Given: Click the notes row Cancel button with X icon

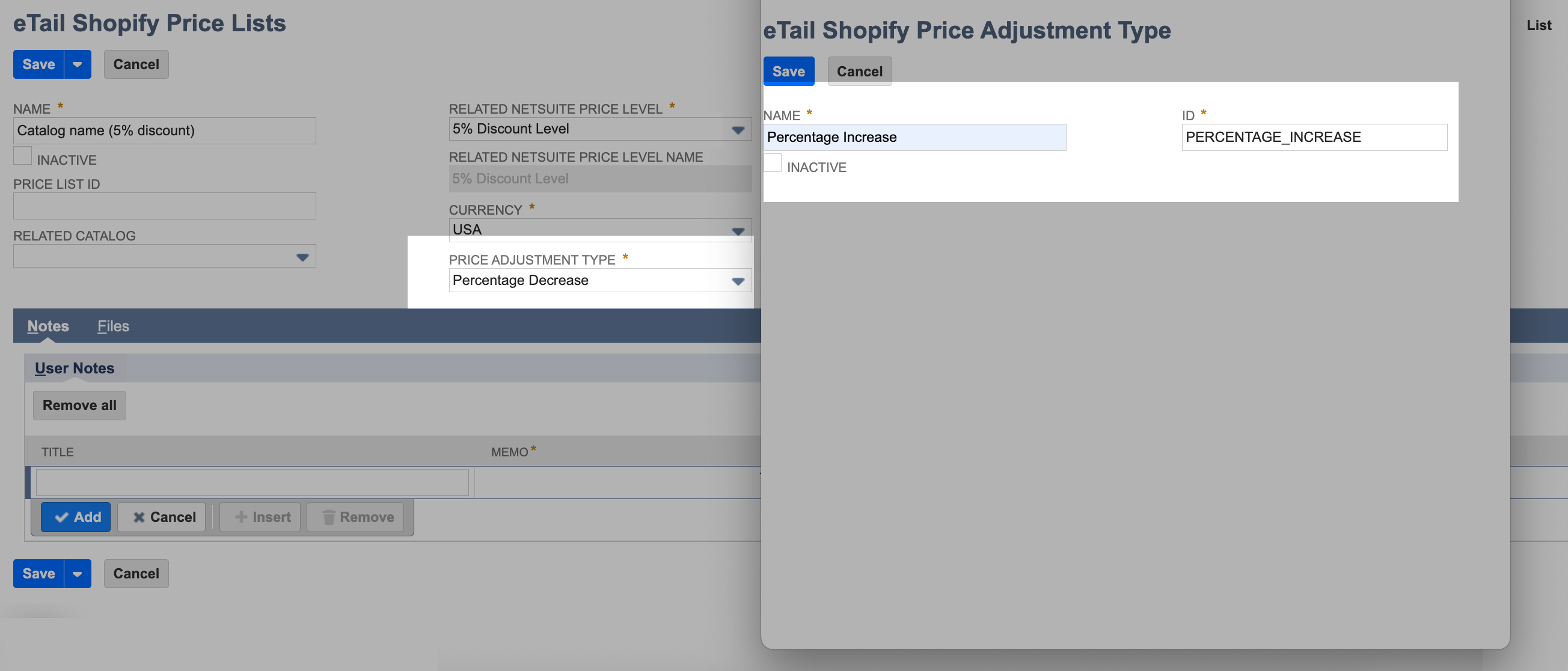Looking at the screenshot, I should (161, 517).
